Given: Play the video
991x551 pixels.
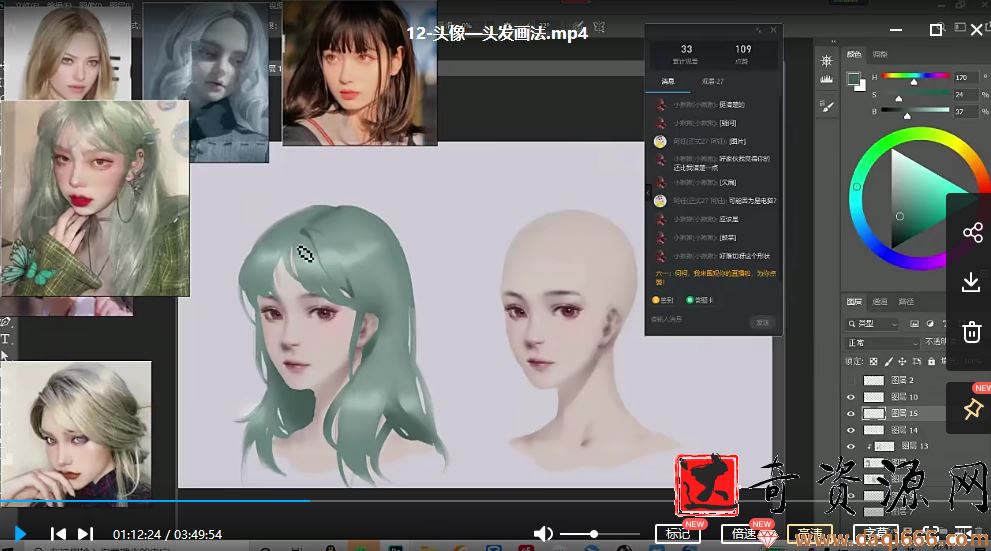Looking at the screenshot, I should point(20,534).
